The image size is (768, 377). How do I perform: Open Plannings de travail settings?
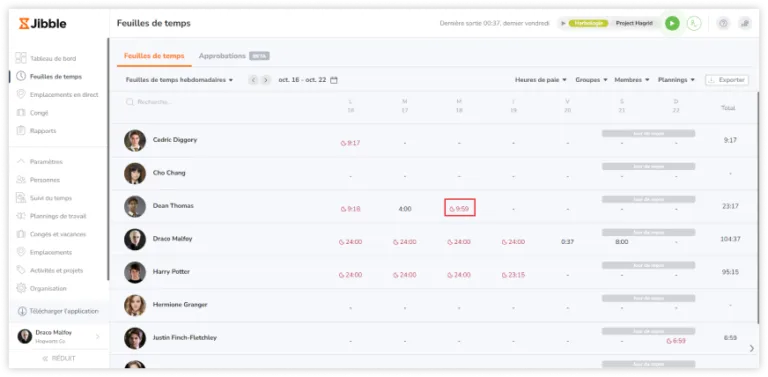click(x=51, y=216)
